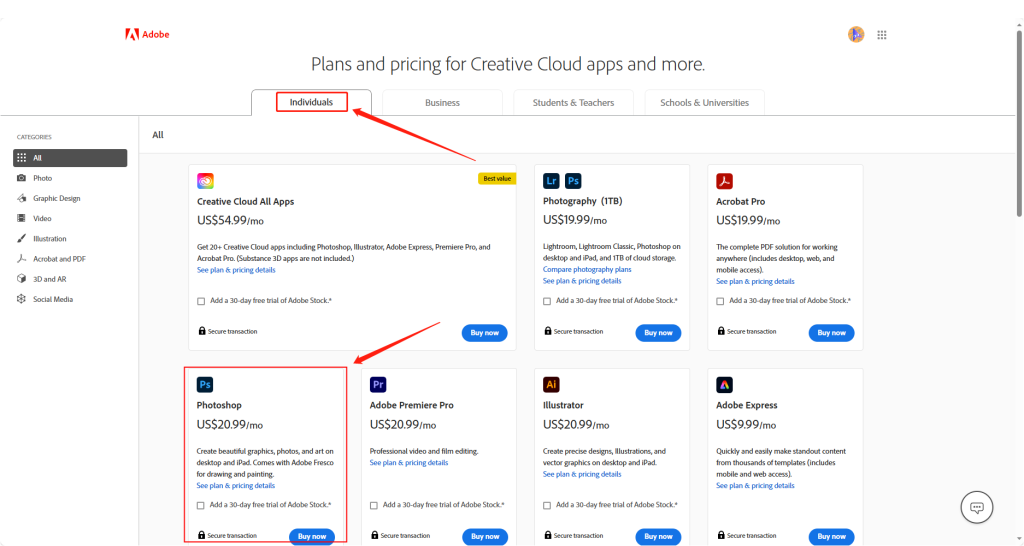
Task: See plan details for Adobe Express
Action: [x=755, y=485]
